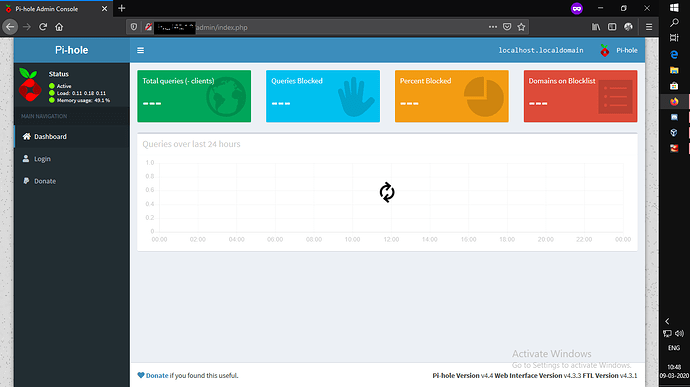Select the Pi-hole Admin Console tab
This screenshot has height=387, width=690.
(56, 9)
